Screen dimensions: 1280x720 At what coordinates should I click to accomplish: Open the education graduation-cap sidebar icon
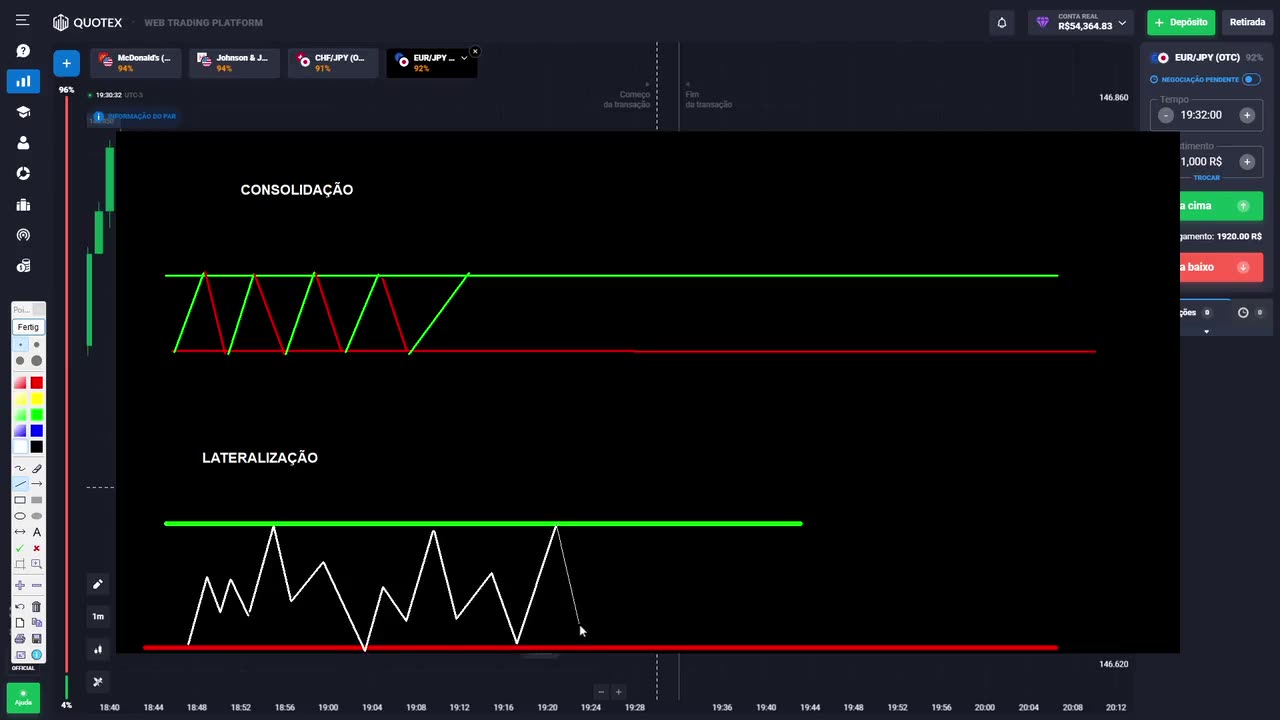click(x=23, y=112)
